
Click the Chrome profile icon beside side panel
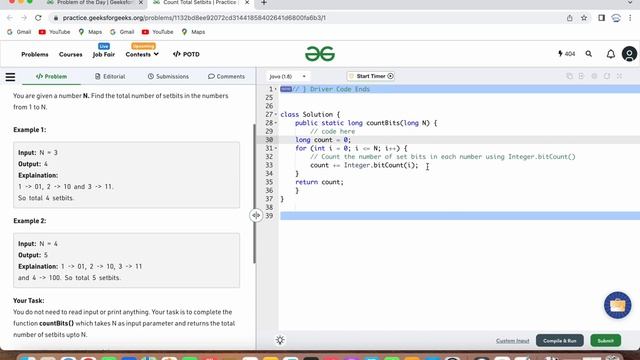[x=616, y=18]
